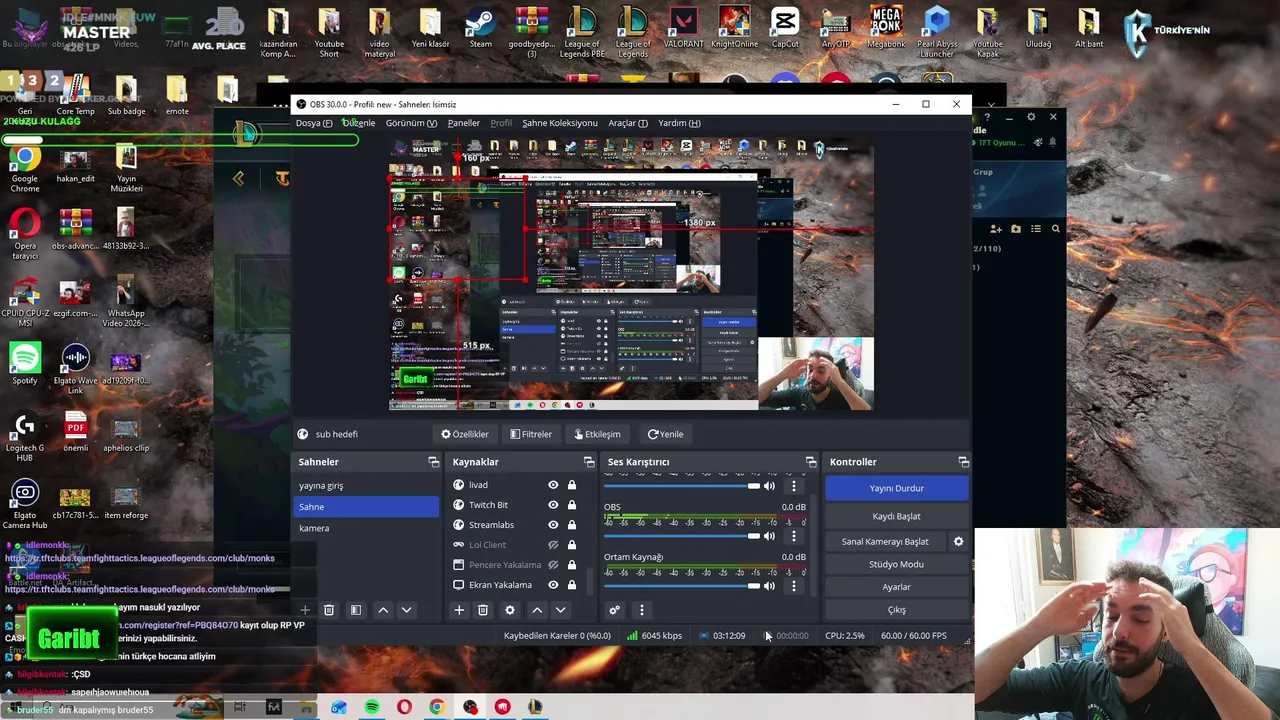Mute the Ortam Kaynağı speaker icon

[769, 586]
